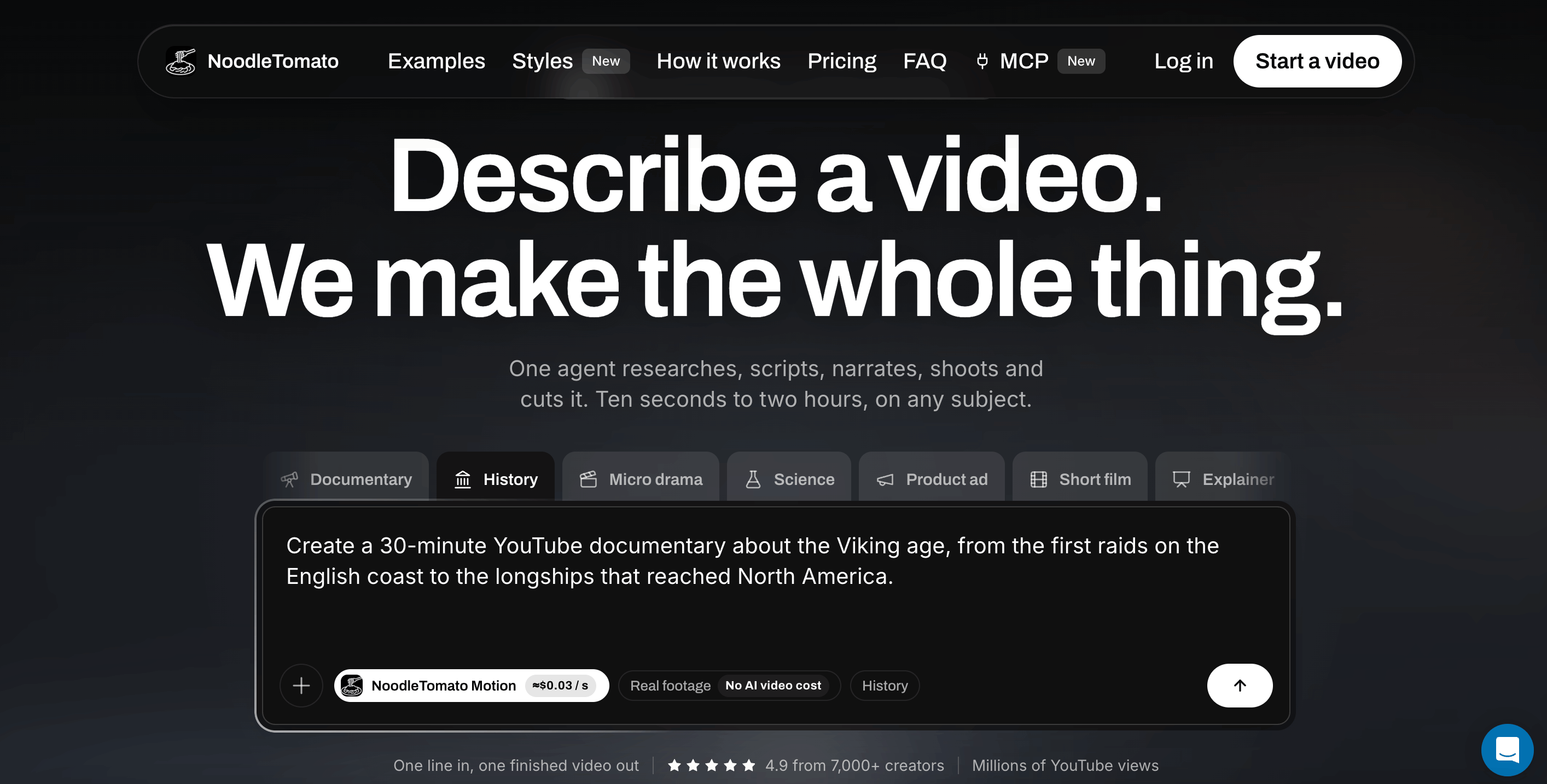Image resolution: width=1547 pixels, height=784 pixels.
Task: Click the museum icon on History tab
Action: pos(462,479)
